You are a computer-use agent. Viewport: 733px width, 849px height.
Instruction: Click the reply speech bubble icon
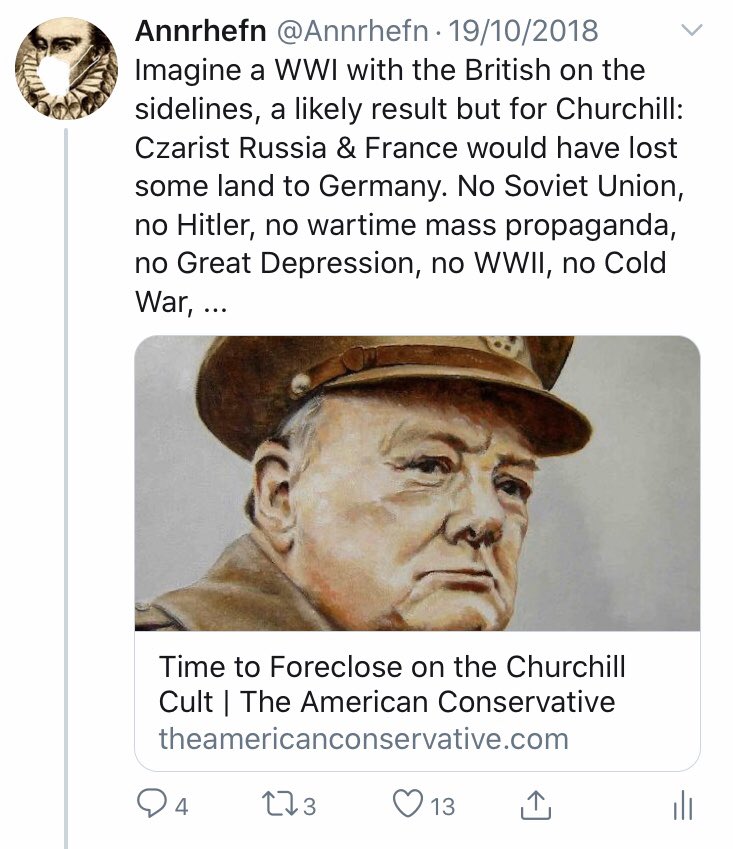(x=148, y=803)
